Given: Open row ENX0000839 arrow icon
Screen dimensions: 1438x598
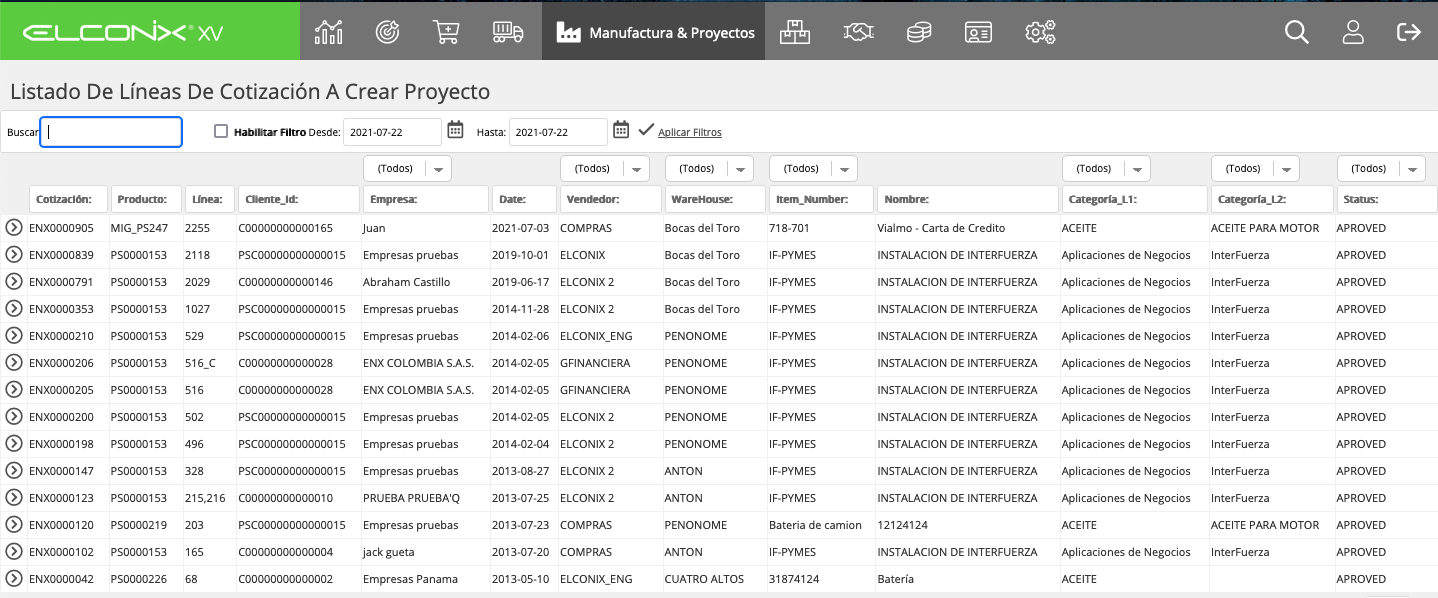Looking at the screenshot, I should [14, 255].
